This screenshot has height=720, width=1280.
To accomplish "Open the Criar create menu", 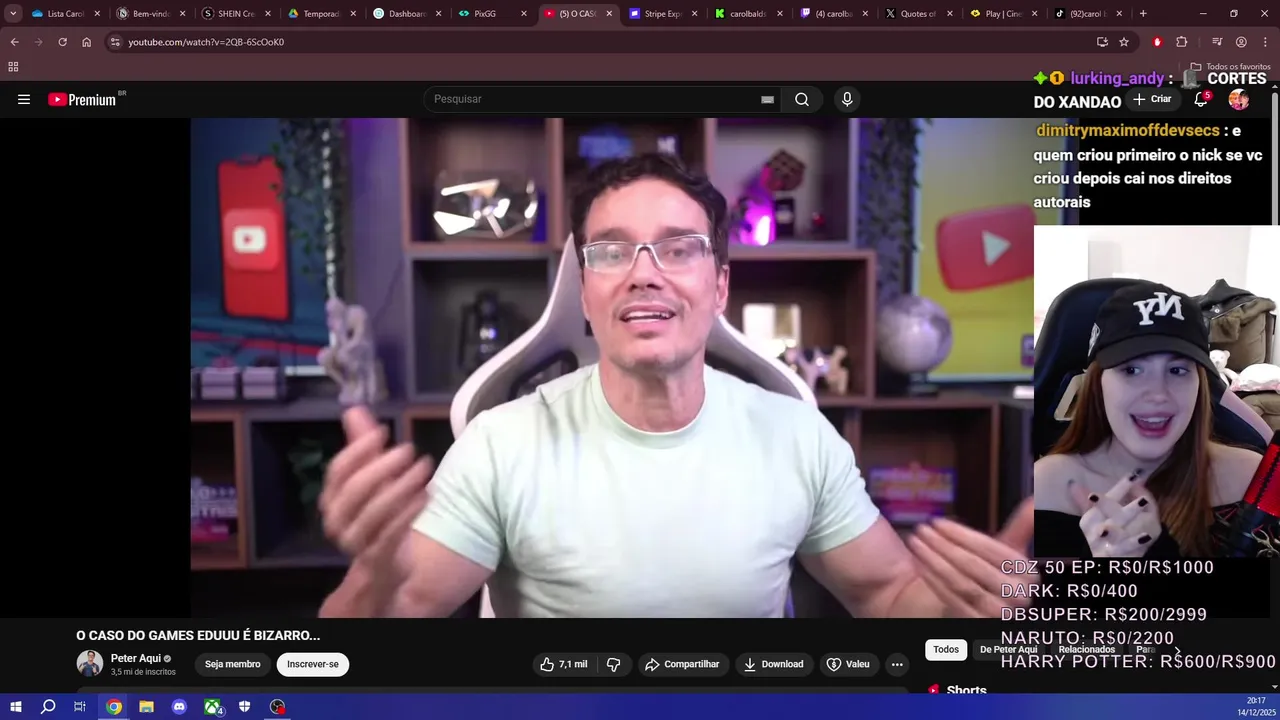I will point(1152,99).
